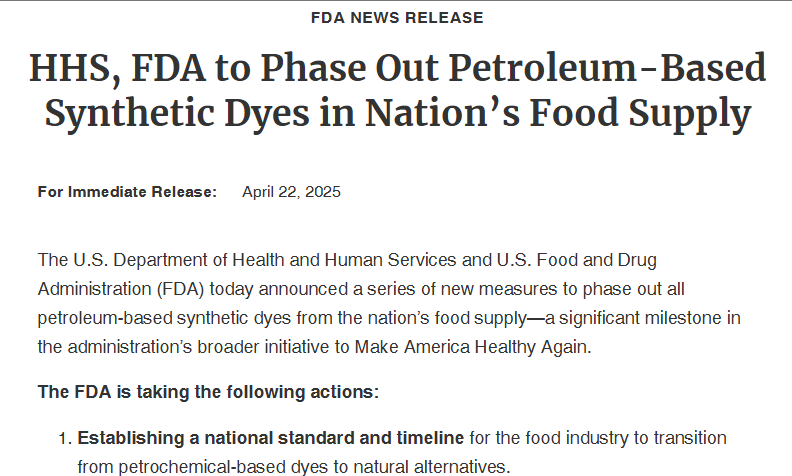
Task: Click "HHS" in the headline
Action: point(71,68)
